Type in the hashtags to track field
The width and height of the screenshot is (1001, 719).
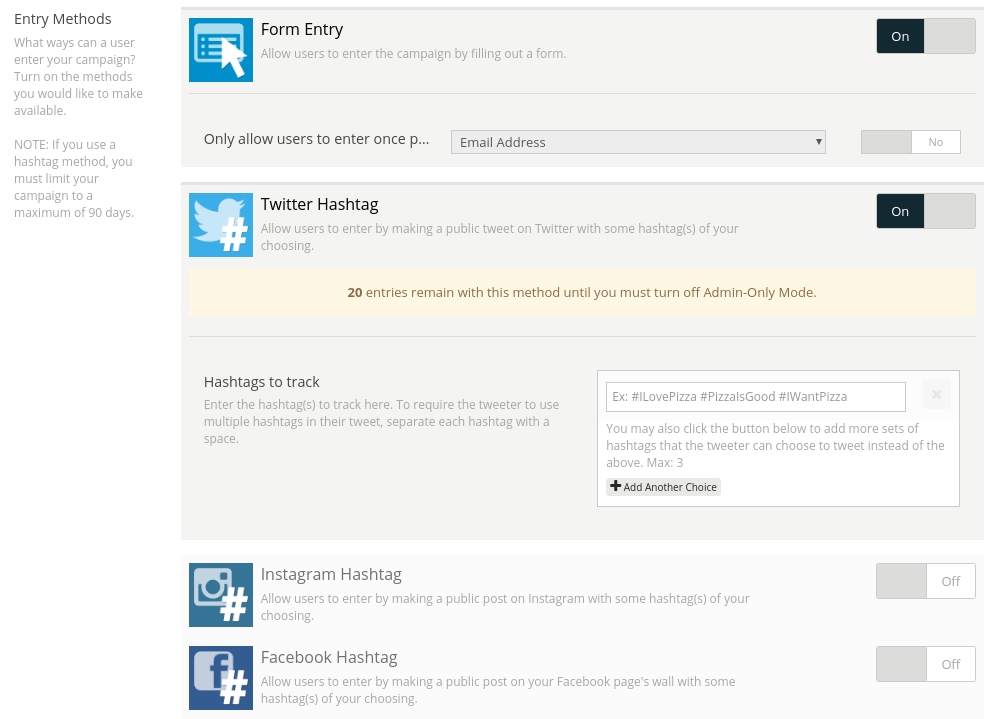(755, 397)
